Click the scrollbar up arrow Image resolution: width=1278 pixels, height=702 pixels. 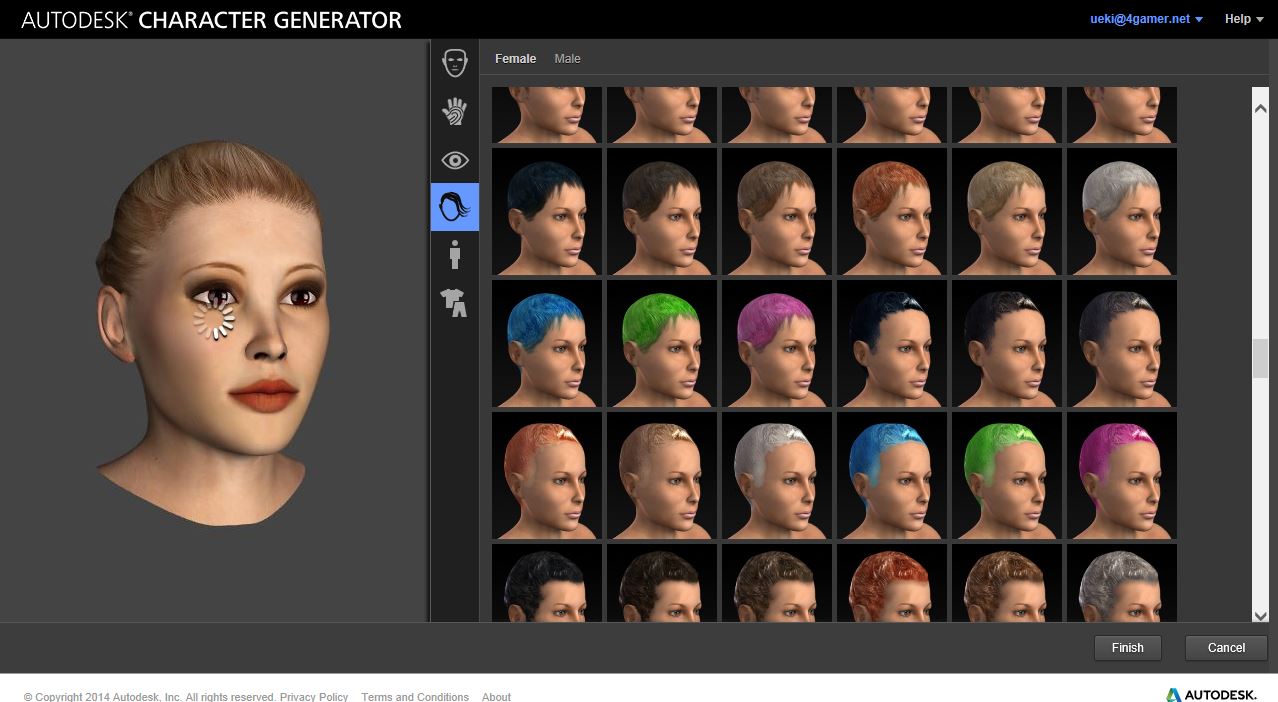[x=1260, y=108]
